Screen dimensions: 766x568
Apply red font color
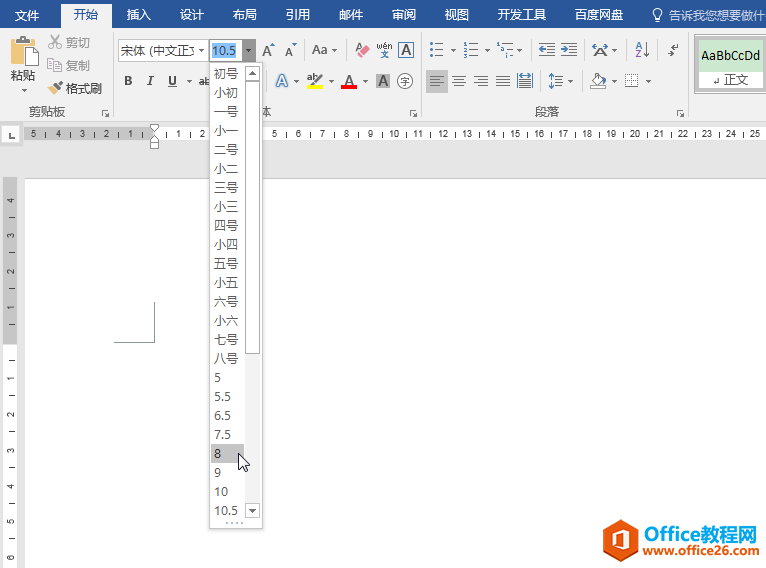coord(349,81)
